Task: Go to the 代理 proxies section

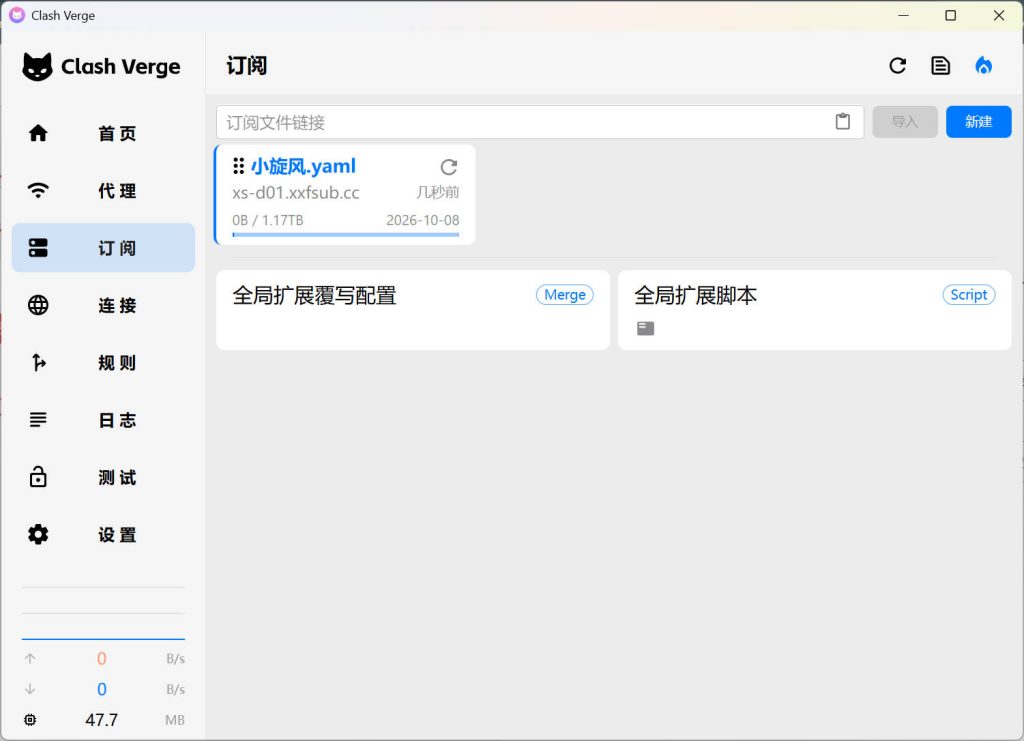Action: pyautogui.click(x=103, y=191)
